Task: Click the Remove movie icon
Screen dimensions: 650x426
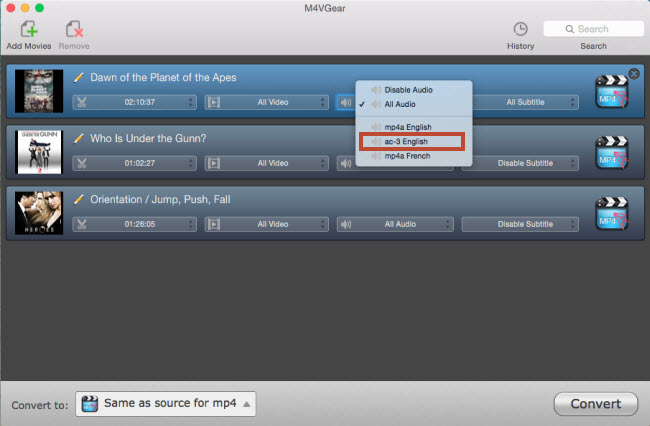Action: 73,30
